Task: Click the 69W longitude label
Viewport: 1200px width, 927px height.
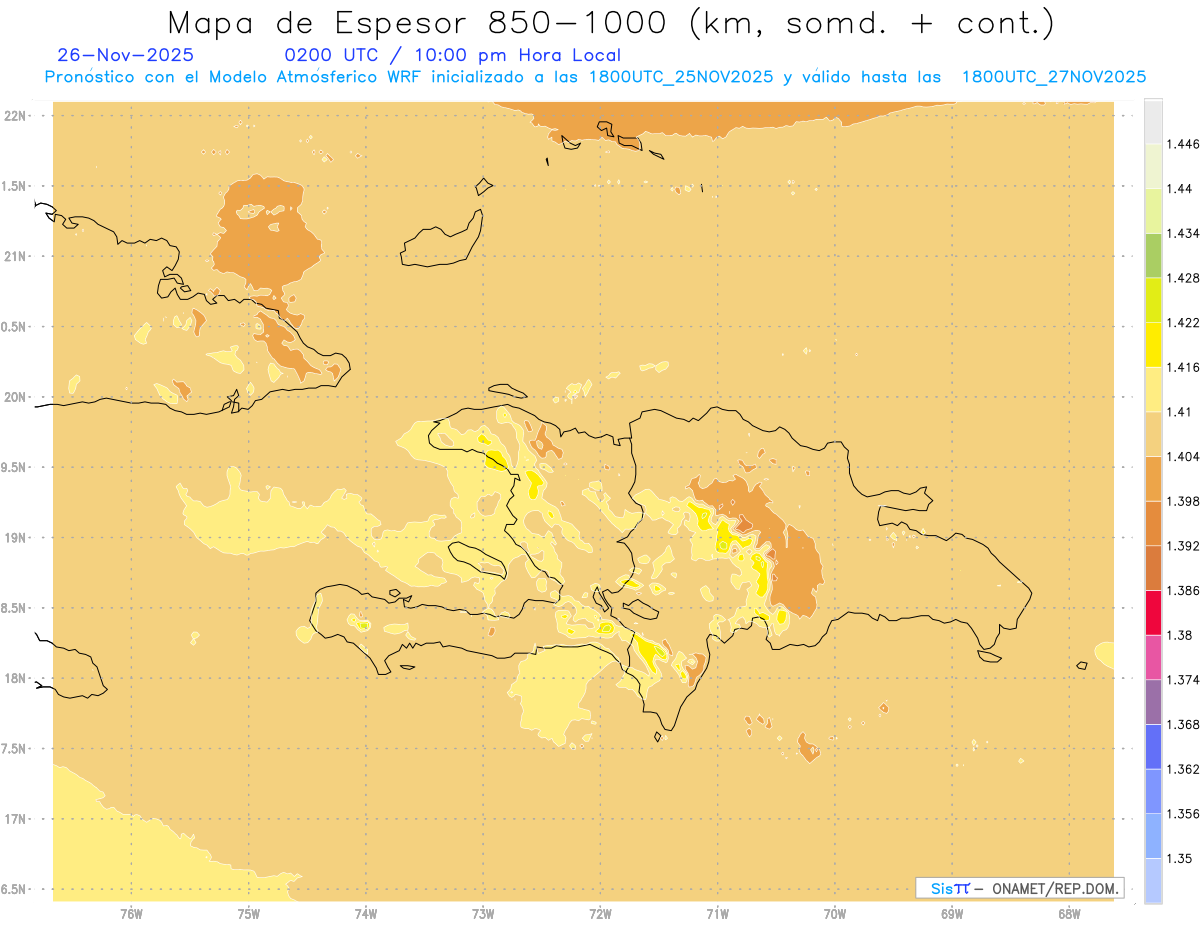Action: click(x=952, y=914)
